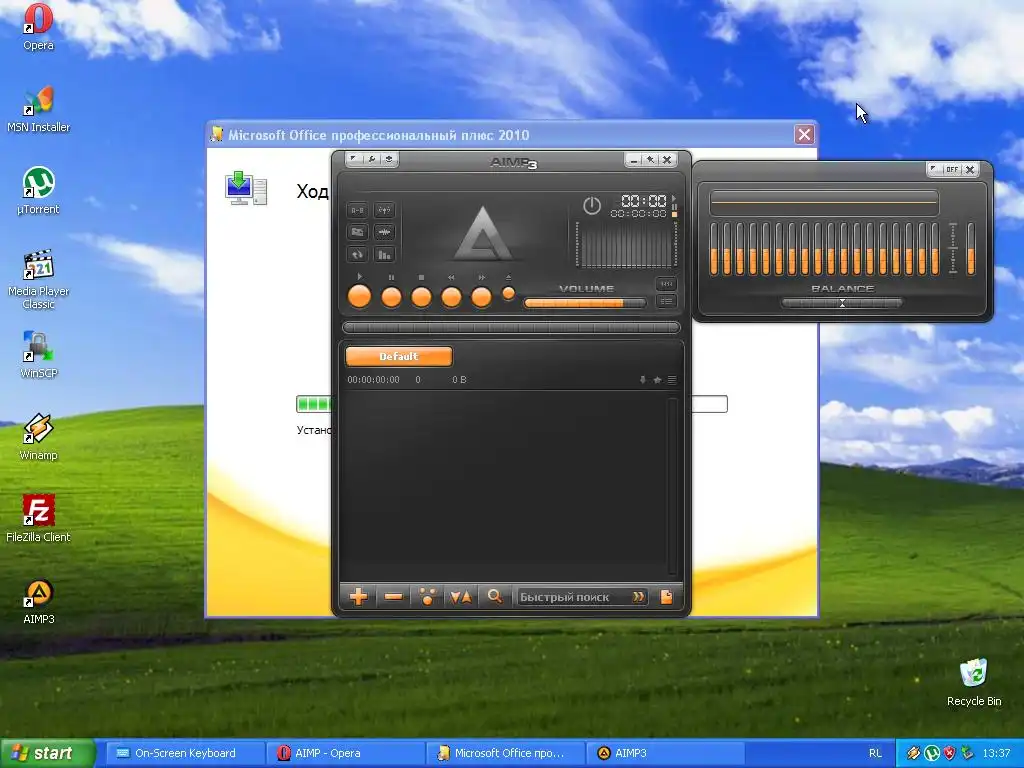The width and height of the screenshot is (1024, 768).
Task: Open the DSP manager sound effects button
Action: [x=358, y=232]
